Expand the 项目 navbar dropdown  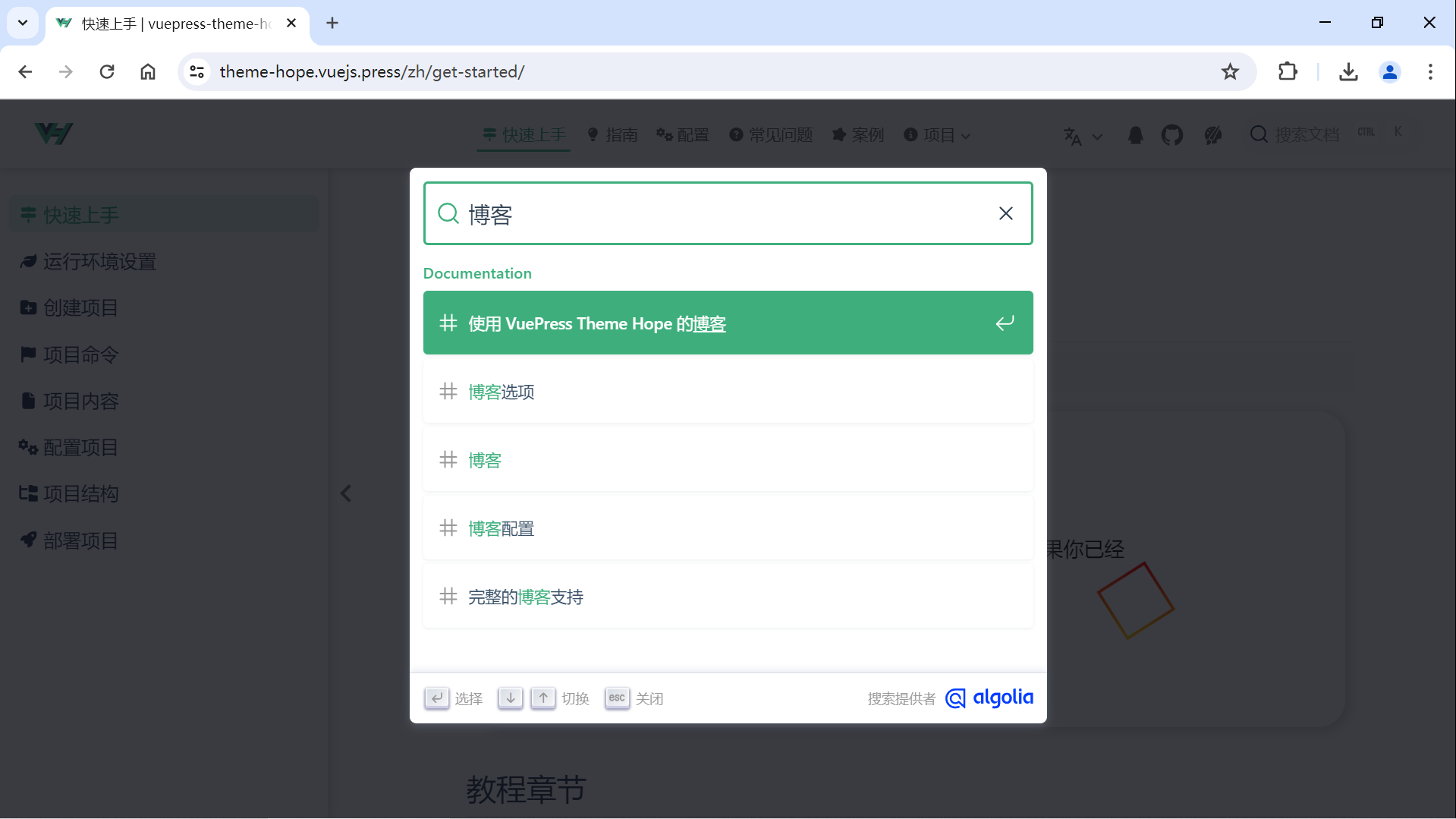tap(937, 135)
